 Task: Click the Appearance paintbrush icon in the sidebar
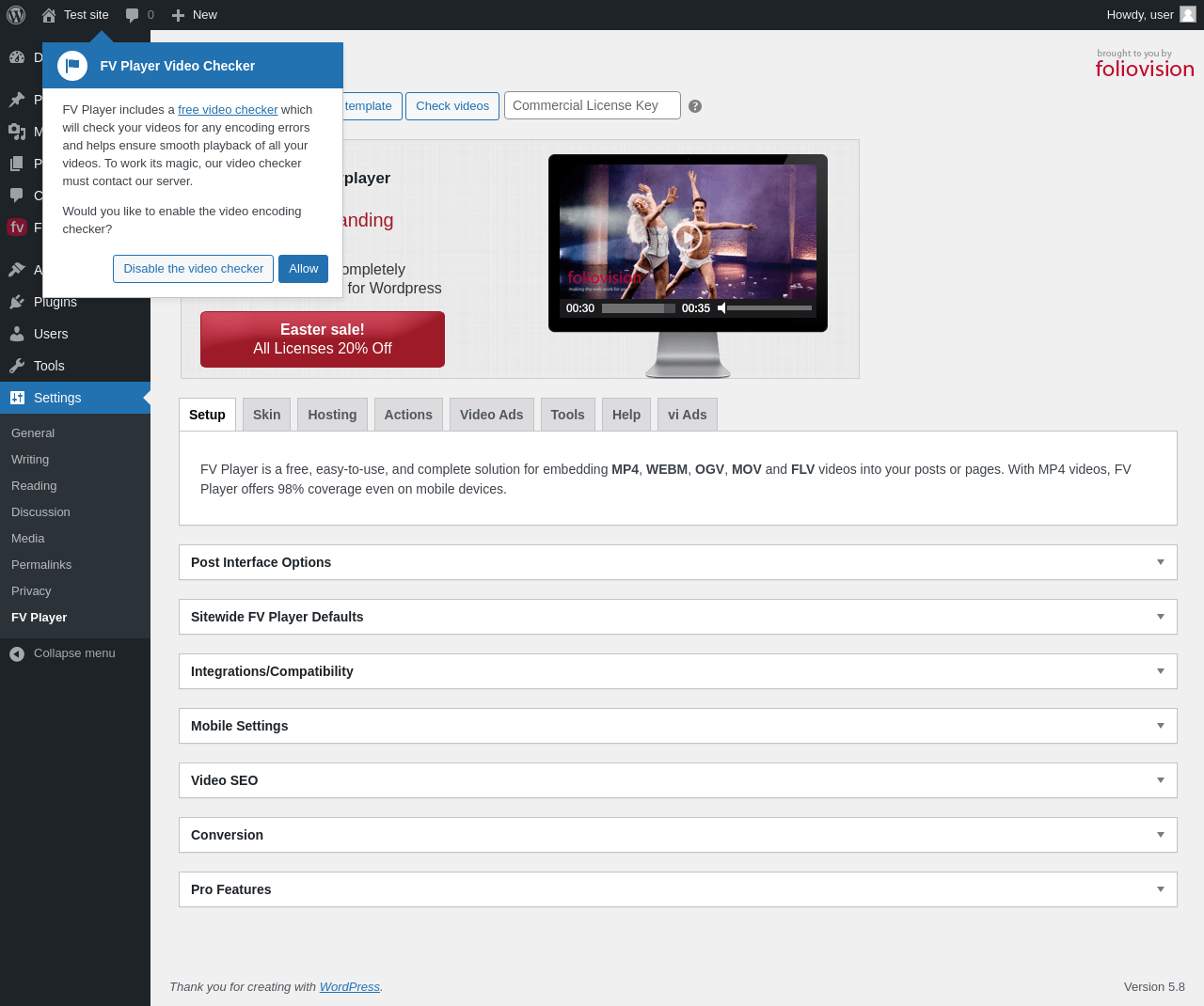pyautogui.click(x=17, y=270)
